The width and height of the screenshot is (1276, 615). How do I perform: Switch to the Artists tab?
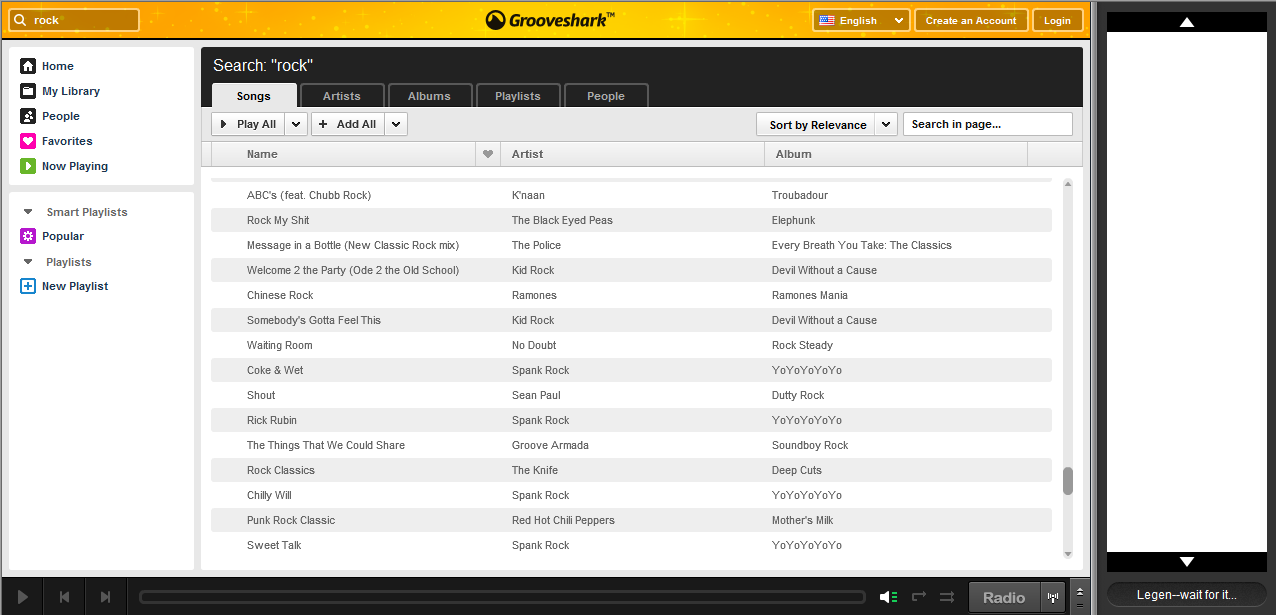342,96
